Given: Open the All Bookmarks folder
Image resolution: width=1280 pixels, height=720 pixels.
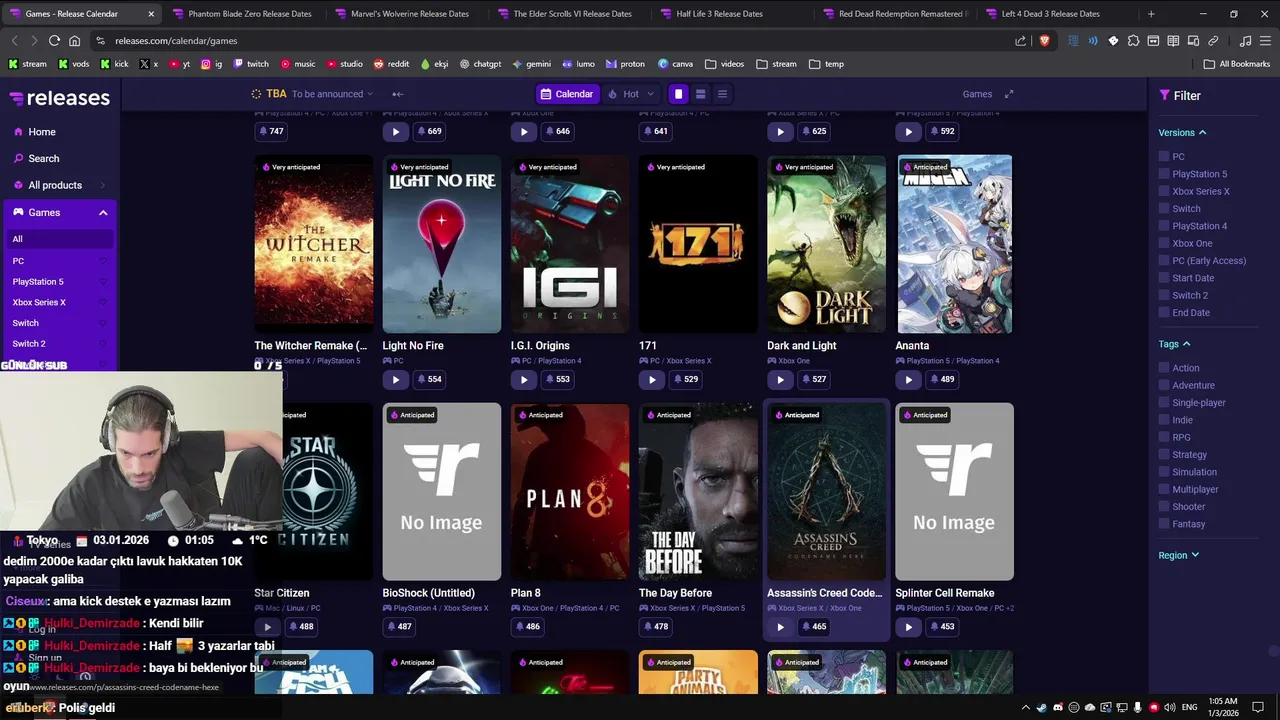Looking at the screenshot, I should click(1237, 64).
